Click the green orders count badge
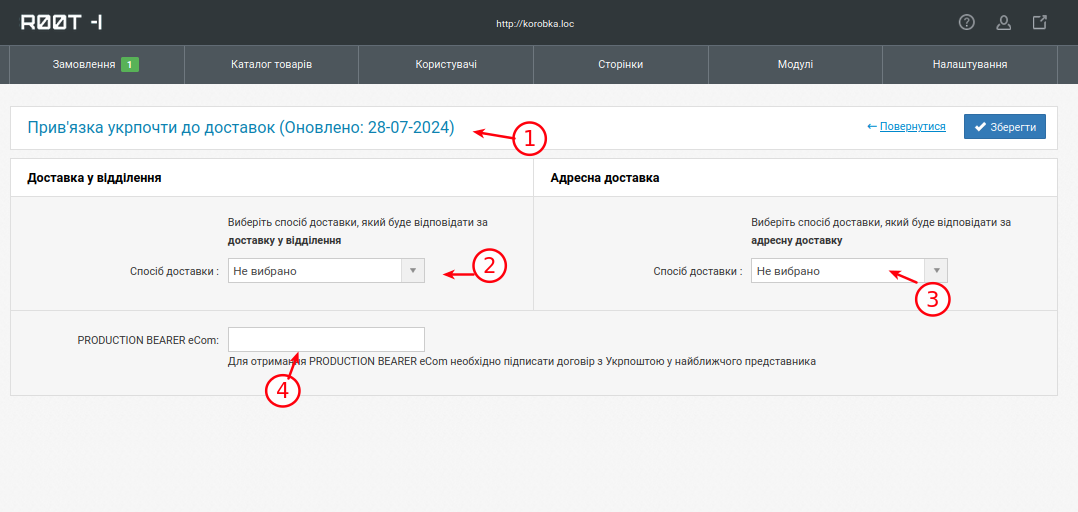This screenshot has height=512, width=1078. pos(131,65)
